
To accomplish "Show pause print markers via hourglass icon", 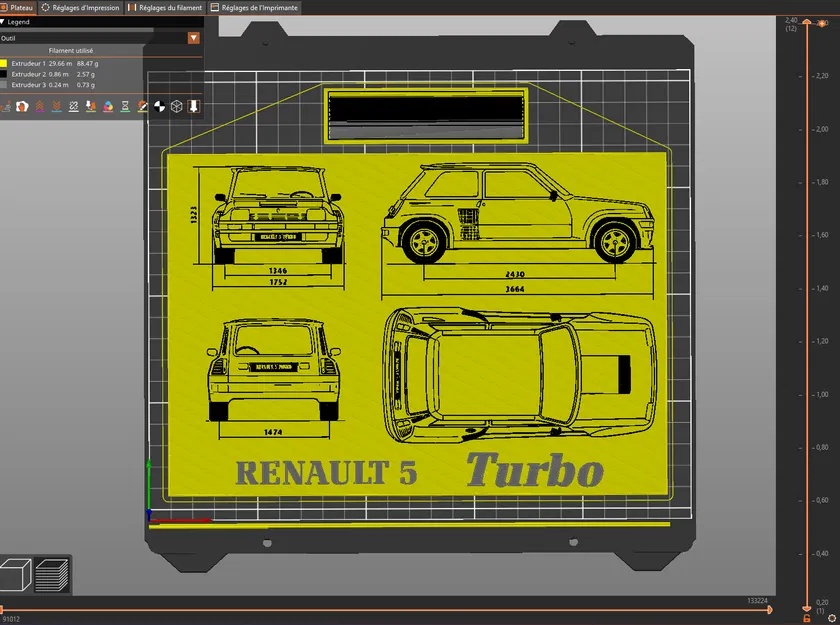I will pos(124,106).
